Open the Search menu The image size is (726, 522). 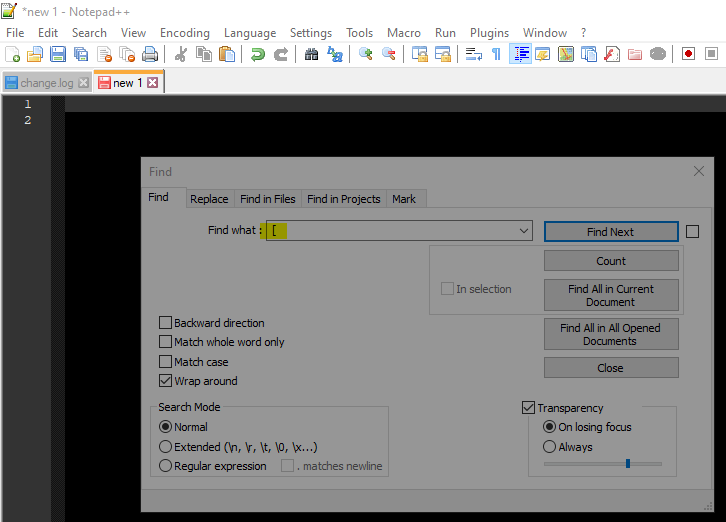click(x=89, y=33)
